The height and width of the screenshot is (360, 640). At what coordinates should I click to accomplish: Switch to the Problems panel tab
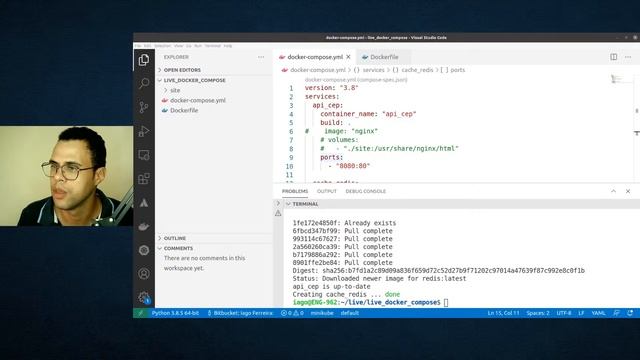pos(295,191)
